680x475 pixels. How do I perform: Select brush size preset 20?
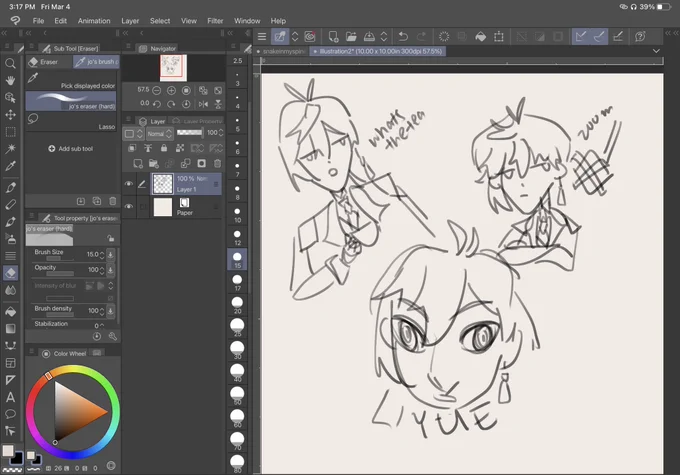click(x=237, y=305)
